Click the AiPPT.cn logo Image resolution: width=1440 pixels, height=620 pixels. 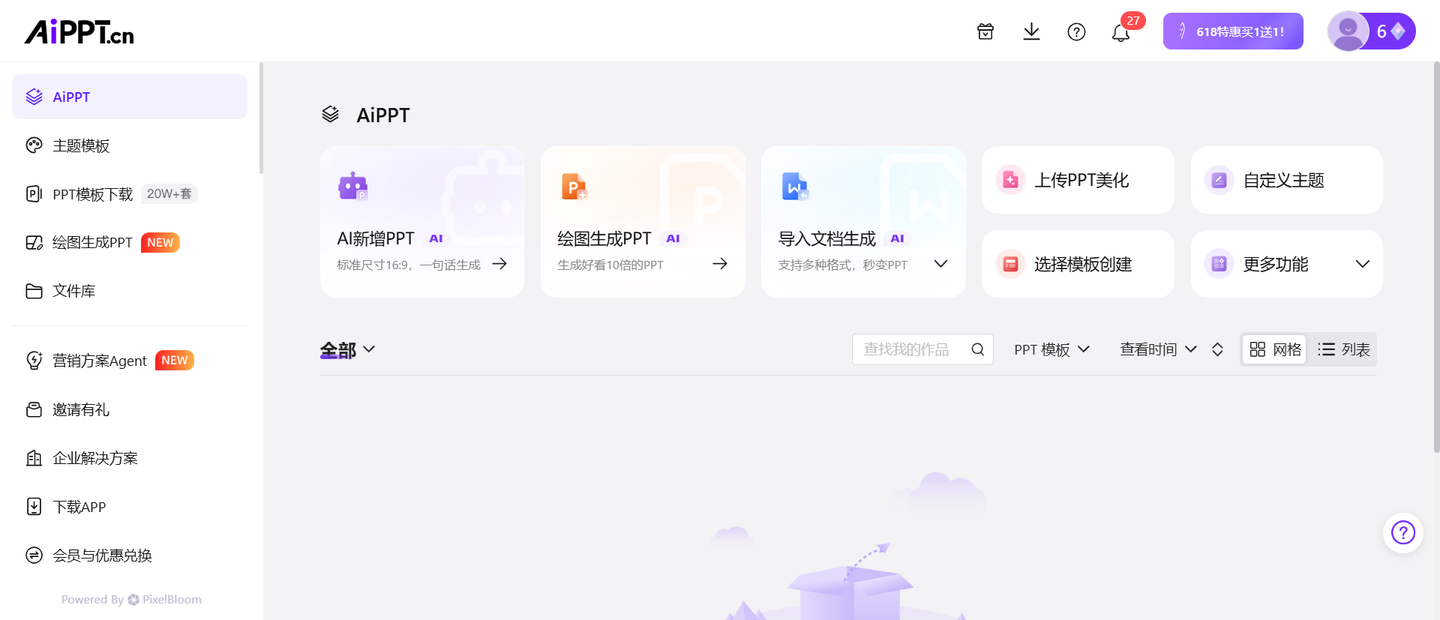pos(79,32)
